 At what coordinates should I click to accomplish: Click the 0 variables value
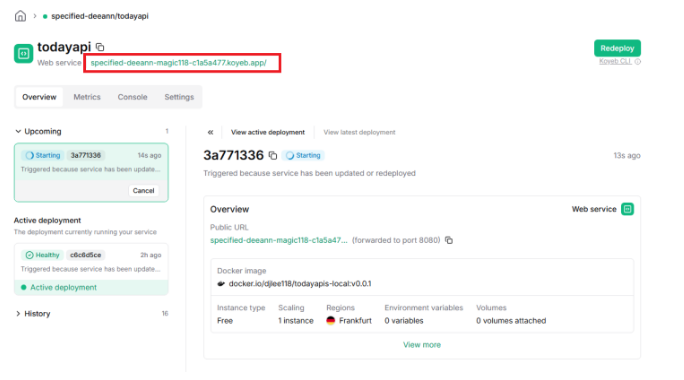click(404, 321)
